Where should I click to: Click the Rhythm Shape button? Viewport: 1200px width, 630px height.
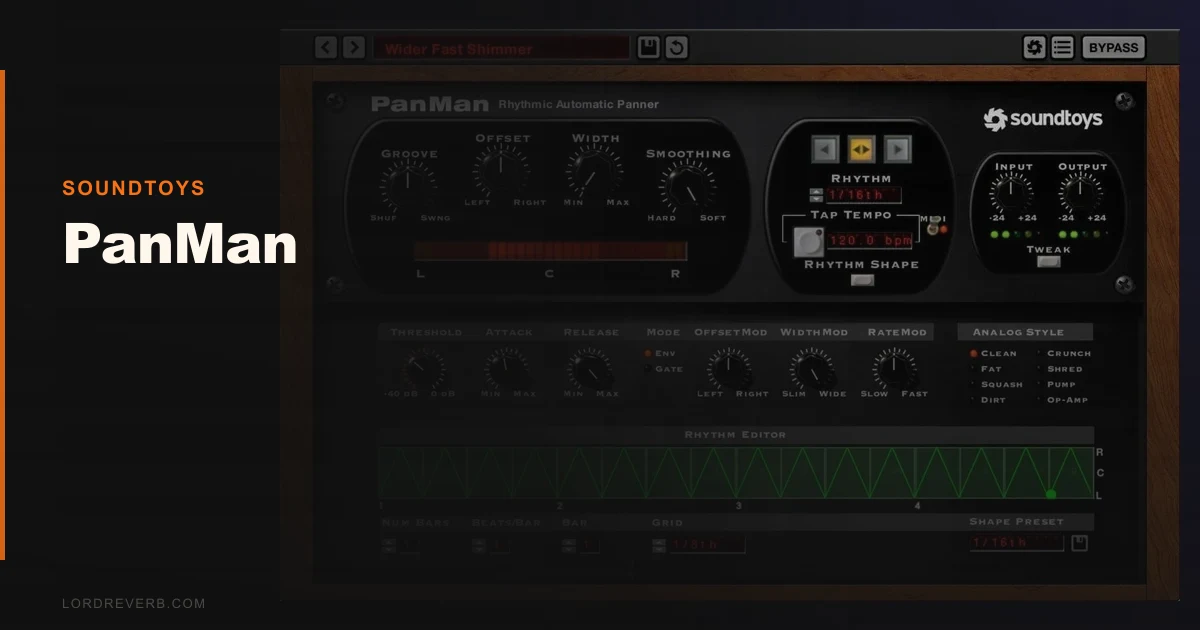tap(861, 280)
